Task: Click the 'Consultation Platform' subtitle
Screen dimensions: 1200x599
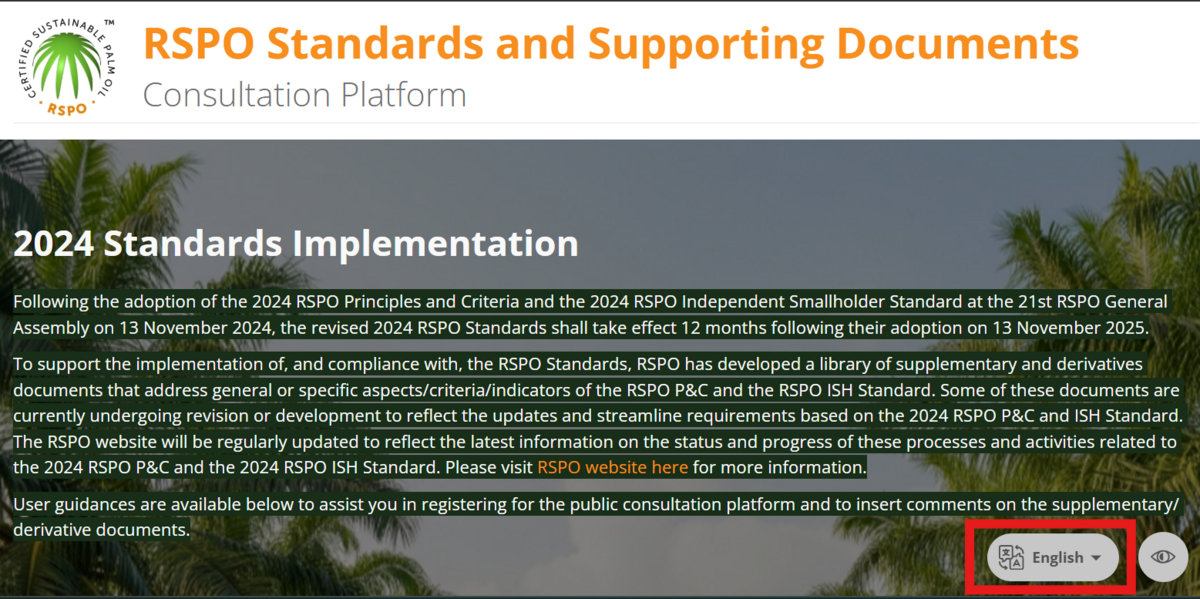Action: (304, 95)
